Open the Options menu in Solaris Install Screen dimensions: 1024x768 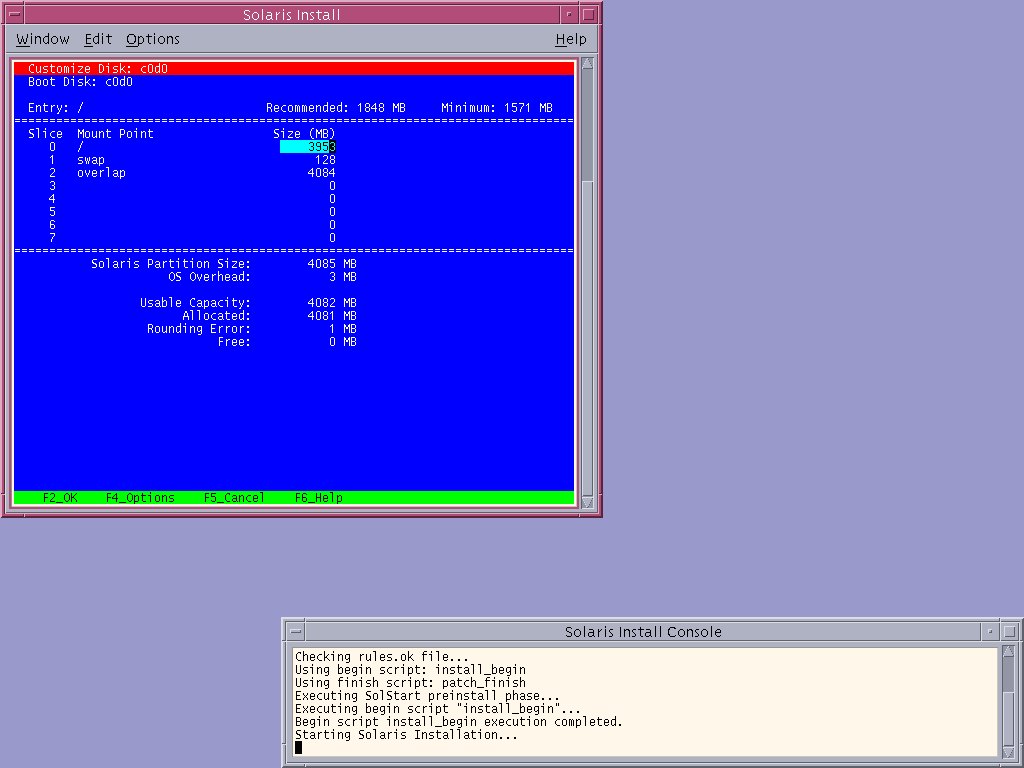[x=152, y=39]
